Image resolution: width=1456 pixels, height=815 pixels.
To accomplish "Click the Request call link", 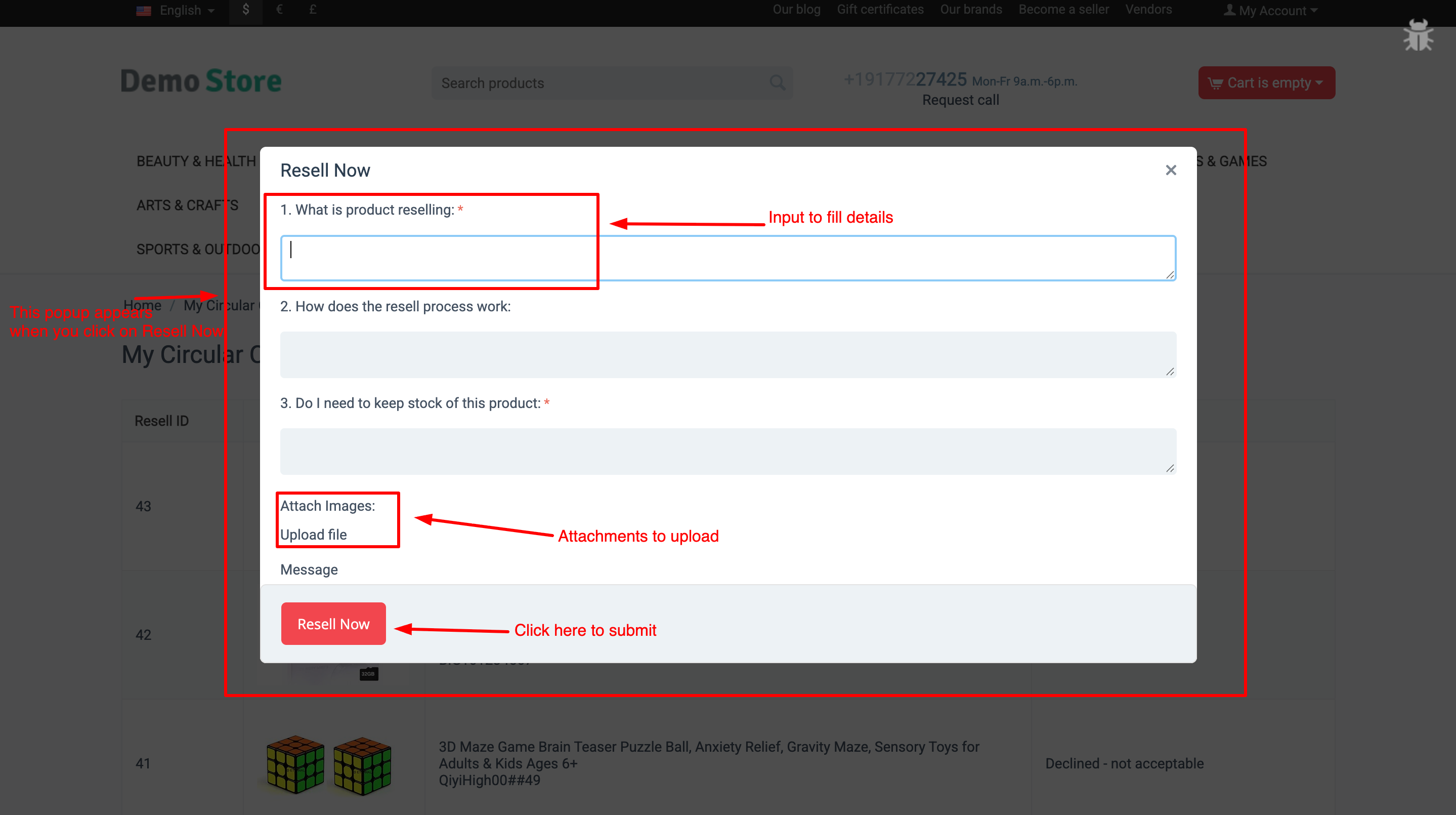I will (960, 100).
